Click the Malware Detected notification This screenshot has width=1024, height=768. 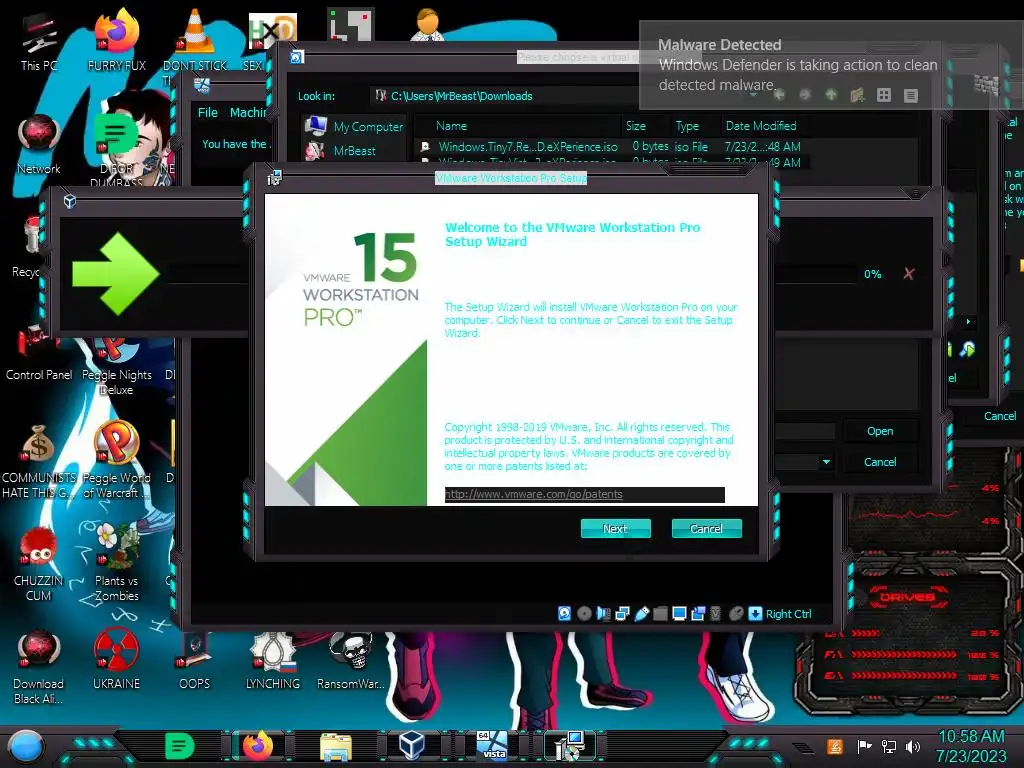(831, 65)
